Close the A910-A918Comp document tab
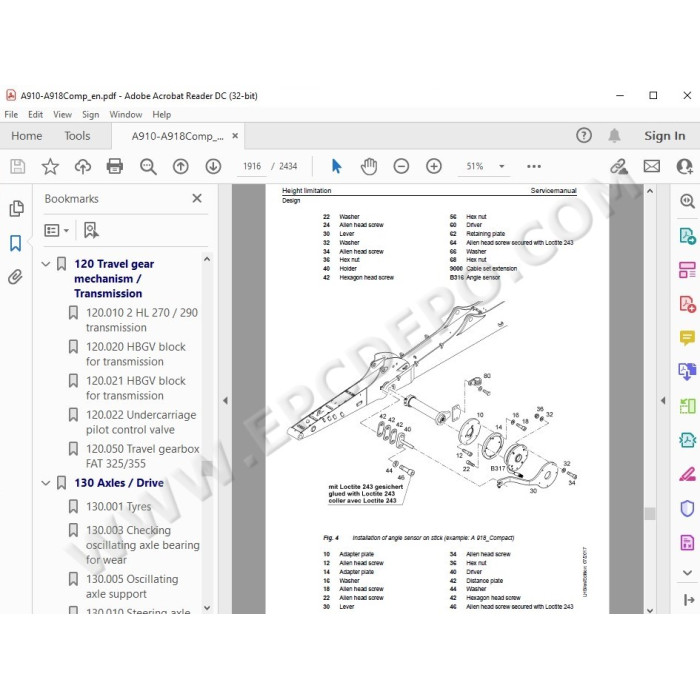 point(235,136)
